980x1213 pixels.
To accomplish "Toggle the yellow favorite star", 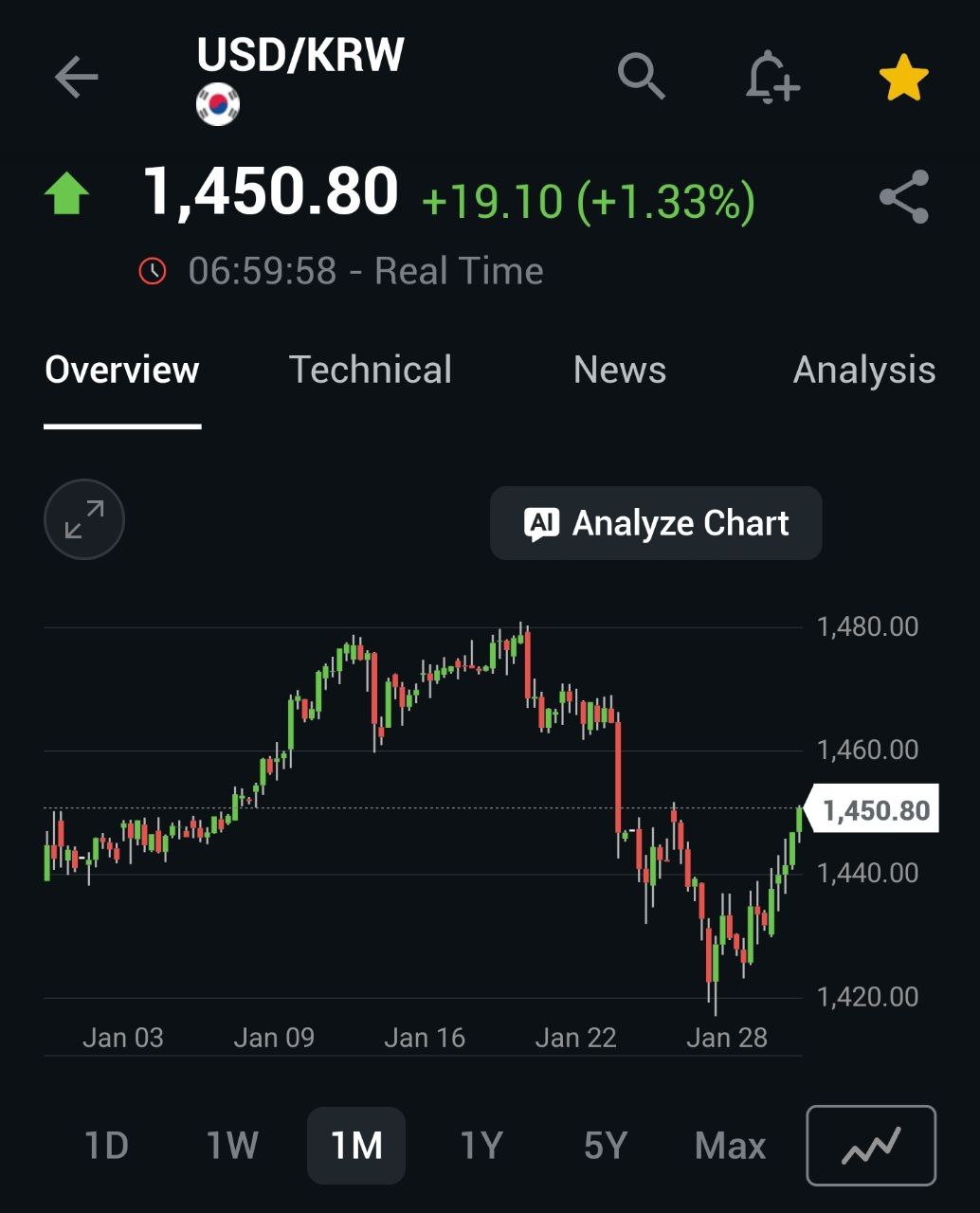I will pyautogui.click(x=903, y=77).
